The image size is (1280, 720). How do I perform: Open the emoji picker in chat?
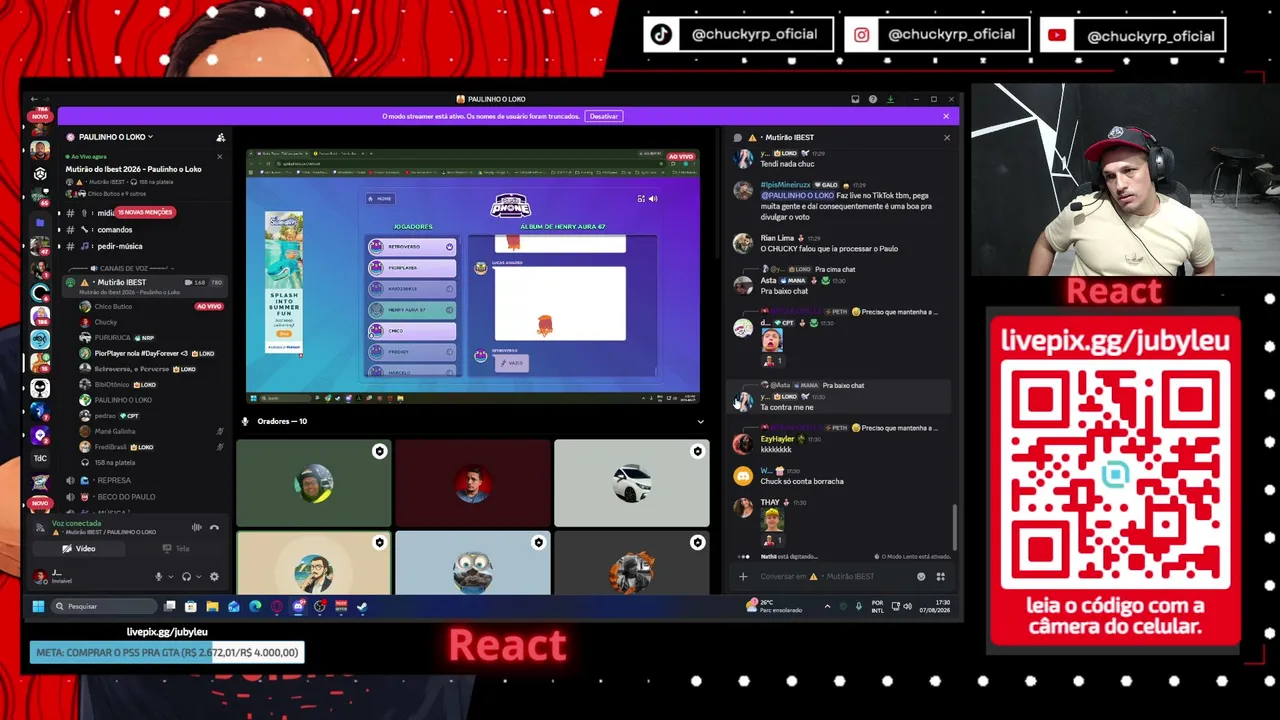click(x=921, y=576)
